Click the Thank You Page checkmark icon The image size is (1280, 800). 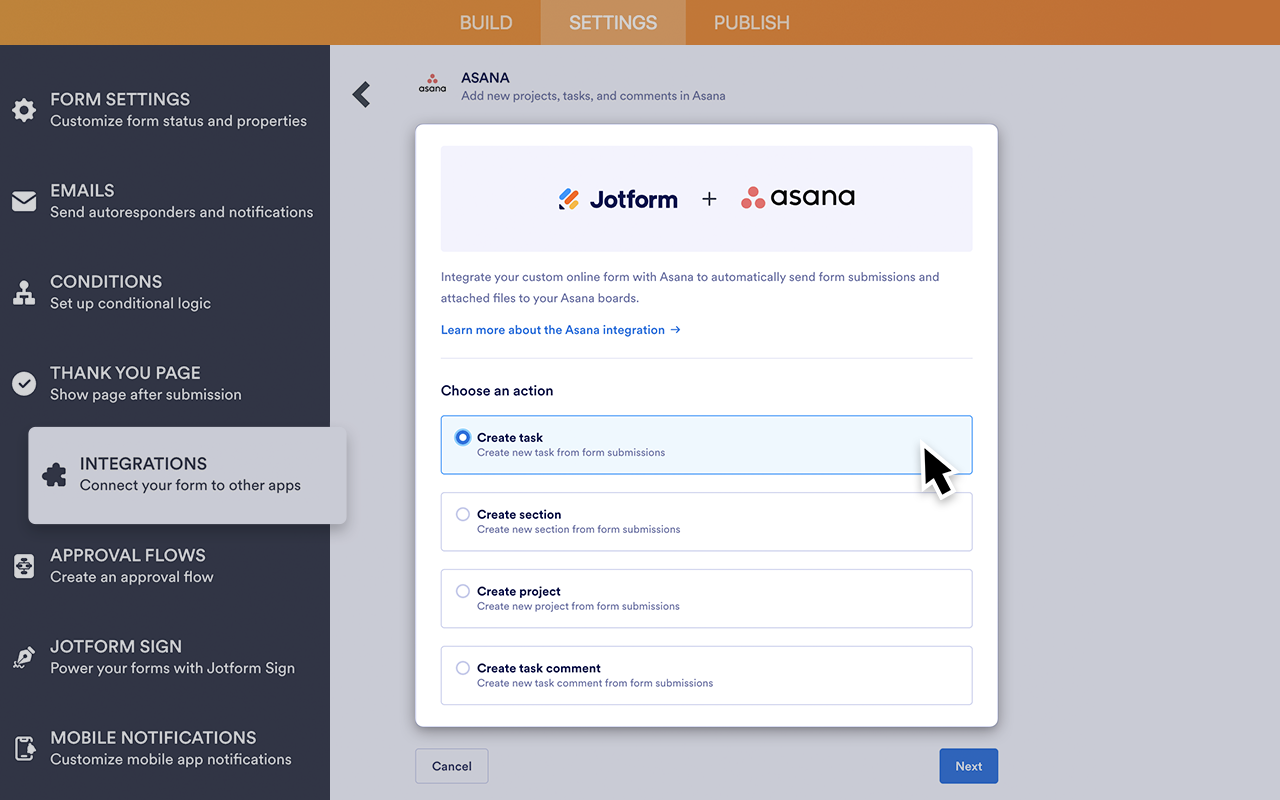click(24, 383)
